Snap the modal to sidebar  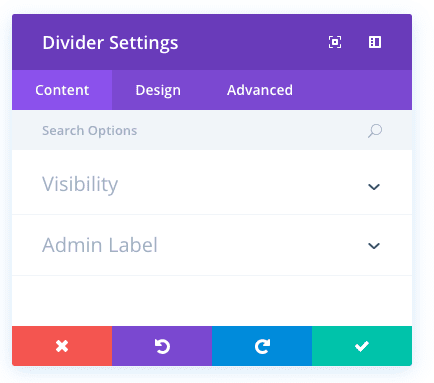click(x=375, y=42)
